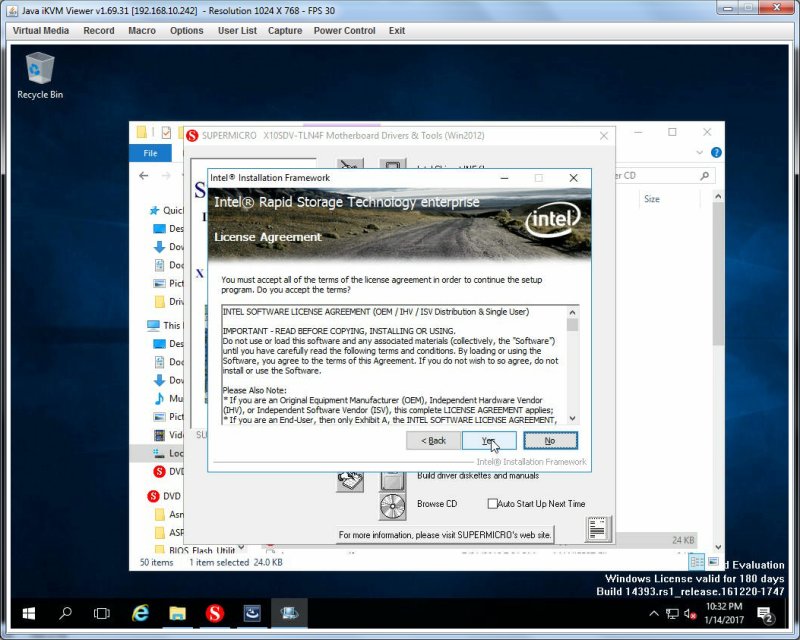This screenshot has height=640, width=800.
Task: Click the Supermicro icon in the taskbar
Action: click(x=215, y=613)
